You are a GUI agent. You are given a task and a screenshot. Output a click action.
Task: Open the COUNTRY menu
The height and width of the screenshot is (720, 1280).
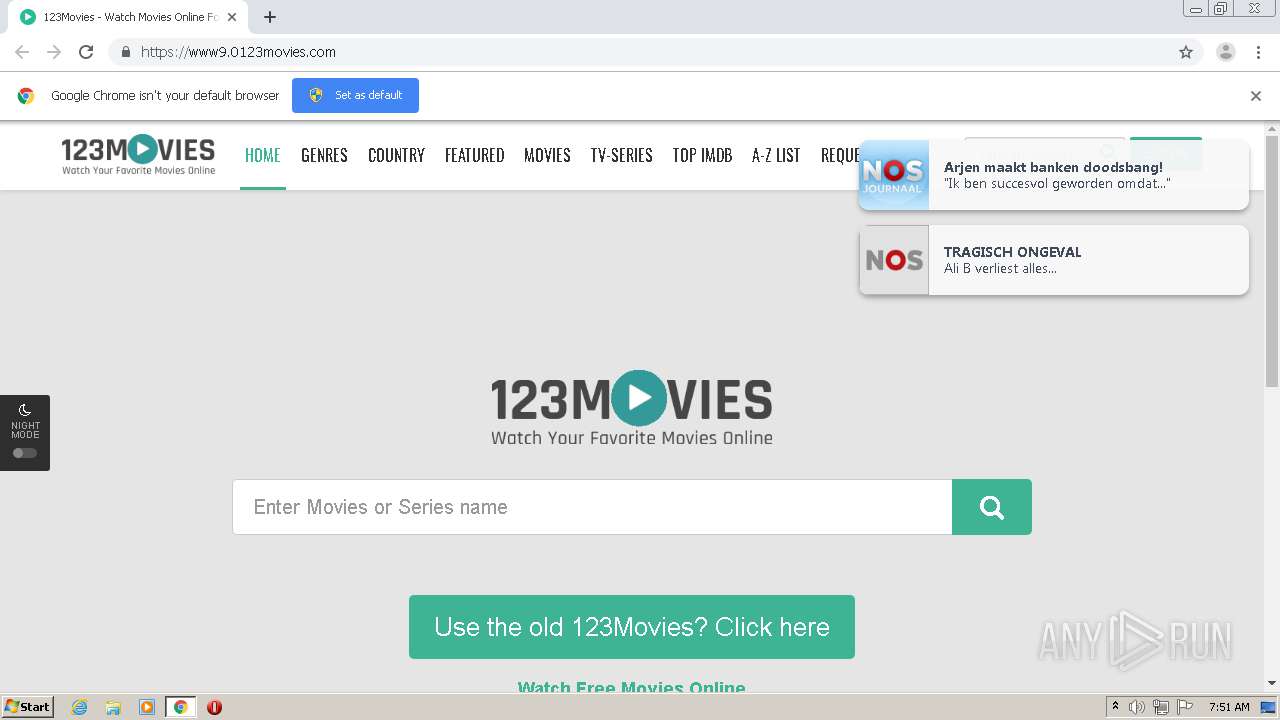tap(396, 155)
